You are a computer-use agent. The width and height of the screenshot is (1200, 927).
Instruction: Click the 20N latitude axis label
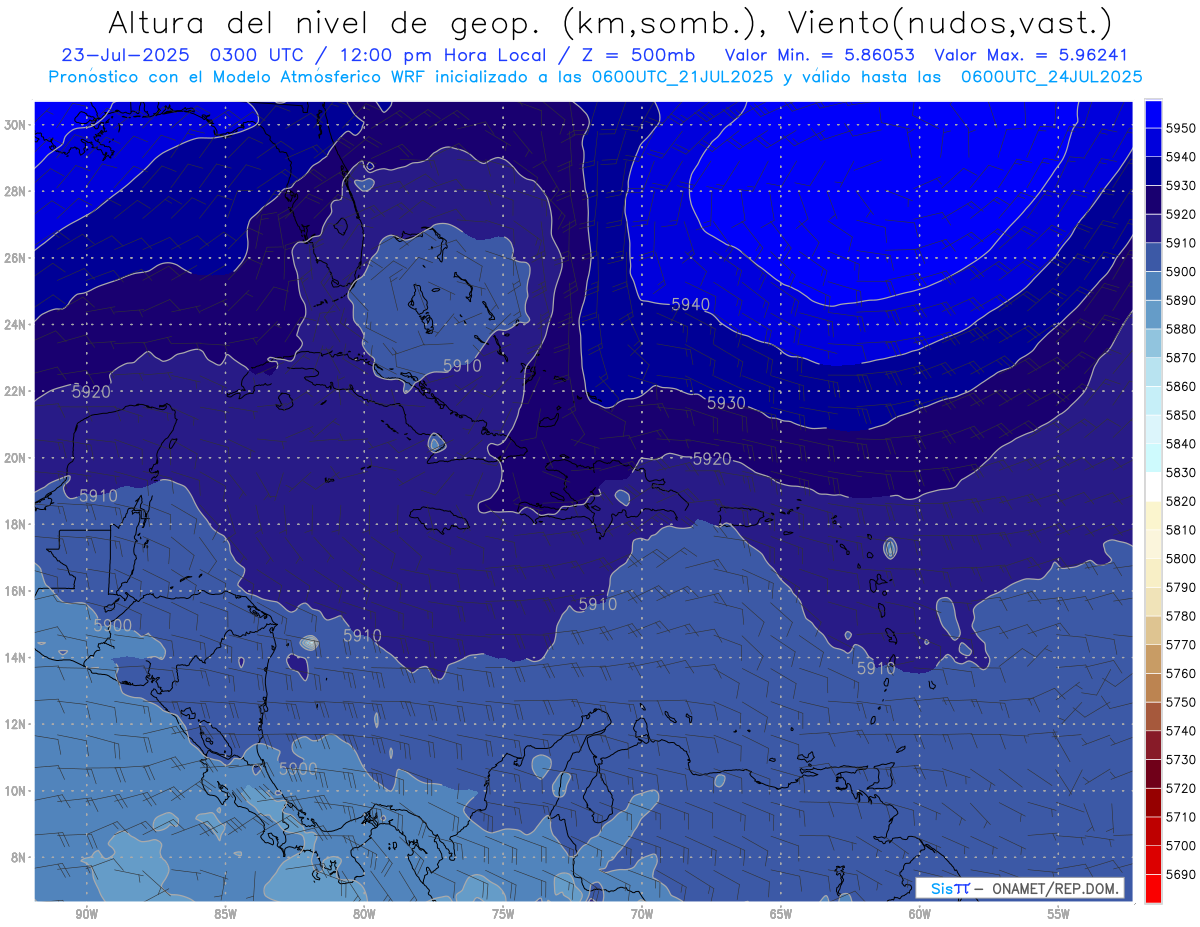point(16,458)
